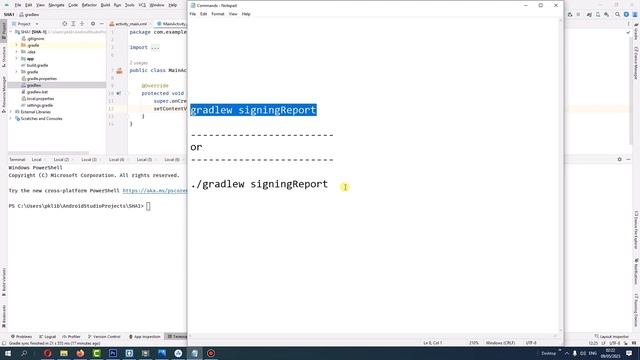Open Notepad View menu
The height and width of the screenshot is (360, 640).
[x=233, y=14]
